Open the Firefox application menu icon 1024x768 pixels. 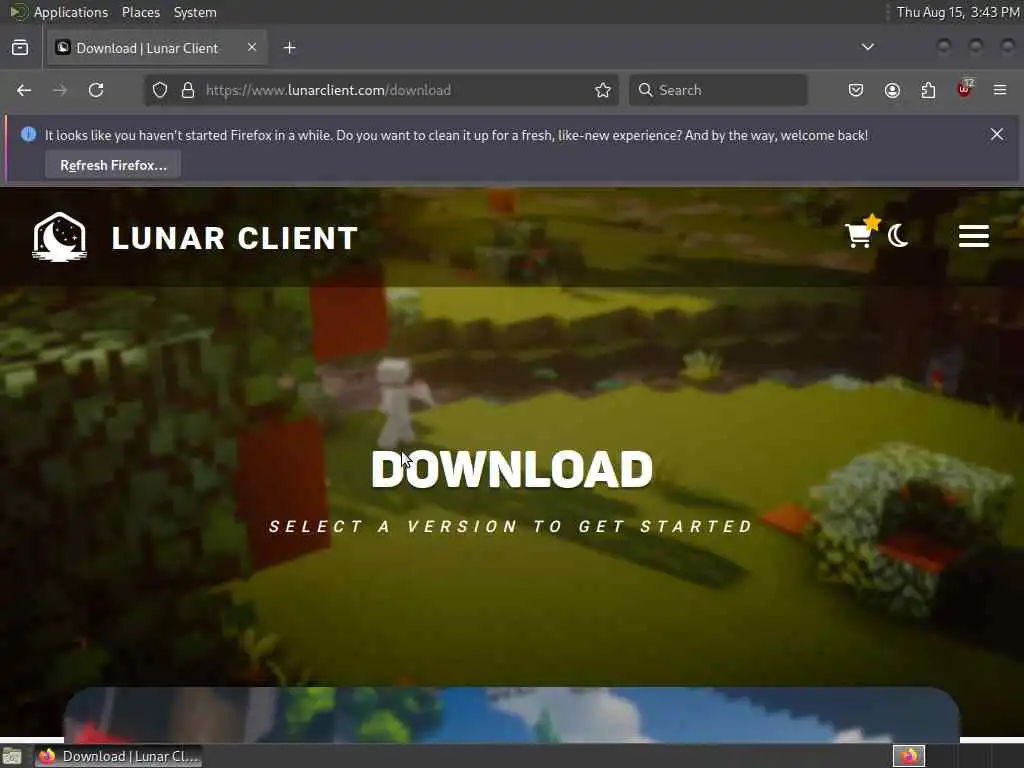(1000, 90)
